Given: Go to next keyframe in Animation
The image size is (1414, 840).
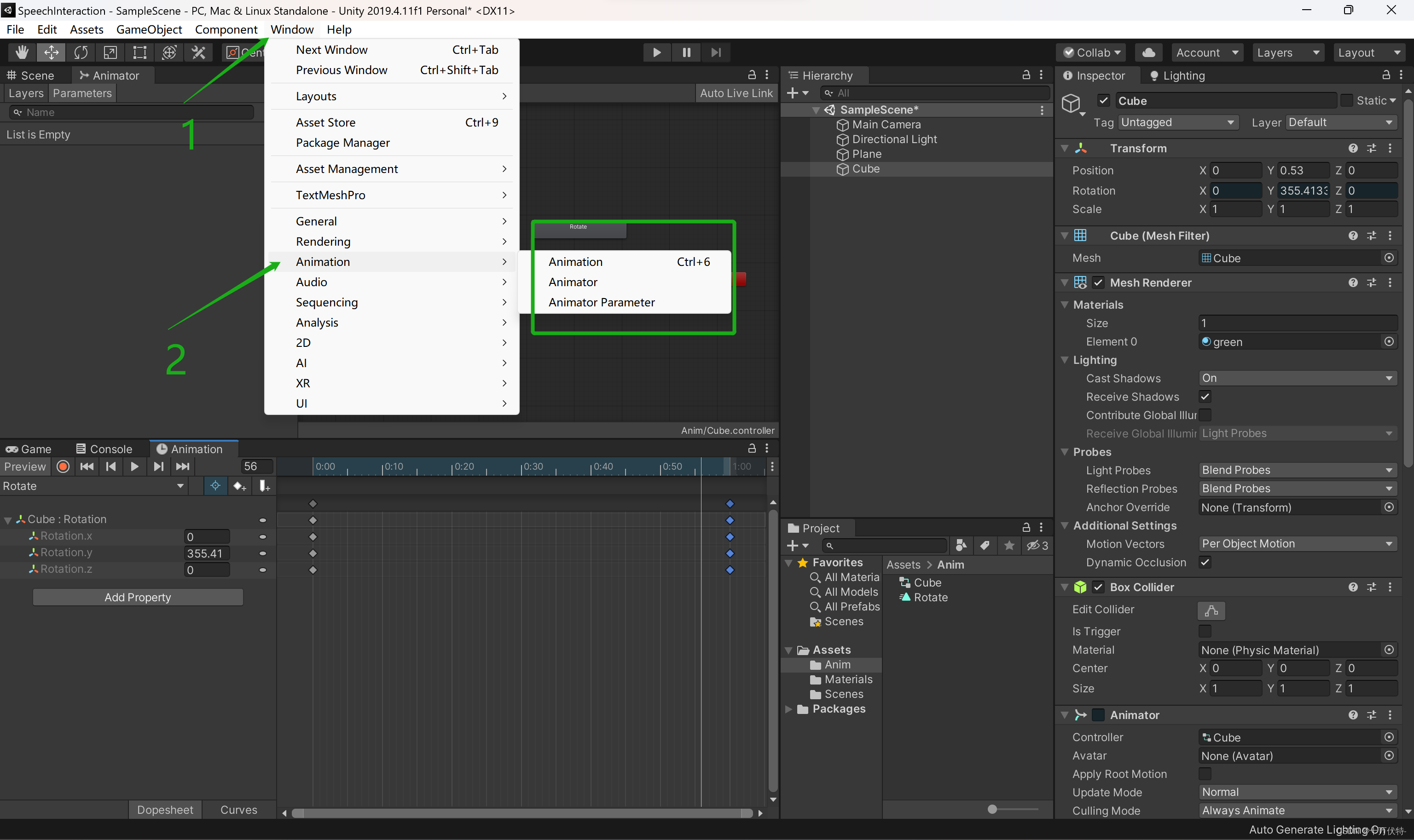Looking at the screenshot, I should pyautogui.click(x=158, y=466).
